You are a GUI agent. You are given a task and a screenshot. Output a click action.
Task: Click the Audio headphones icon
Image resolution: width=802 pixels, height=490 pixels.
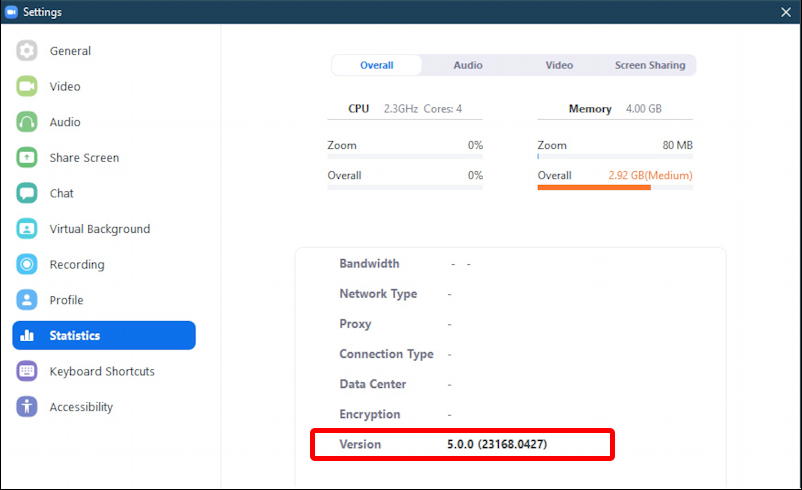27,122
